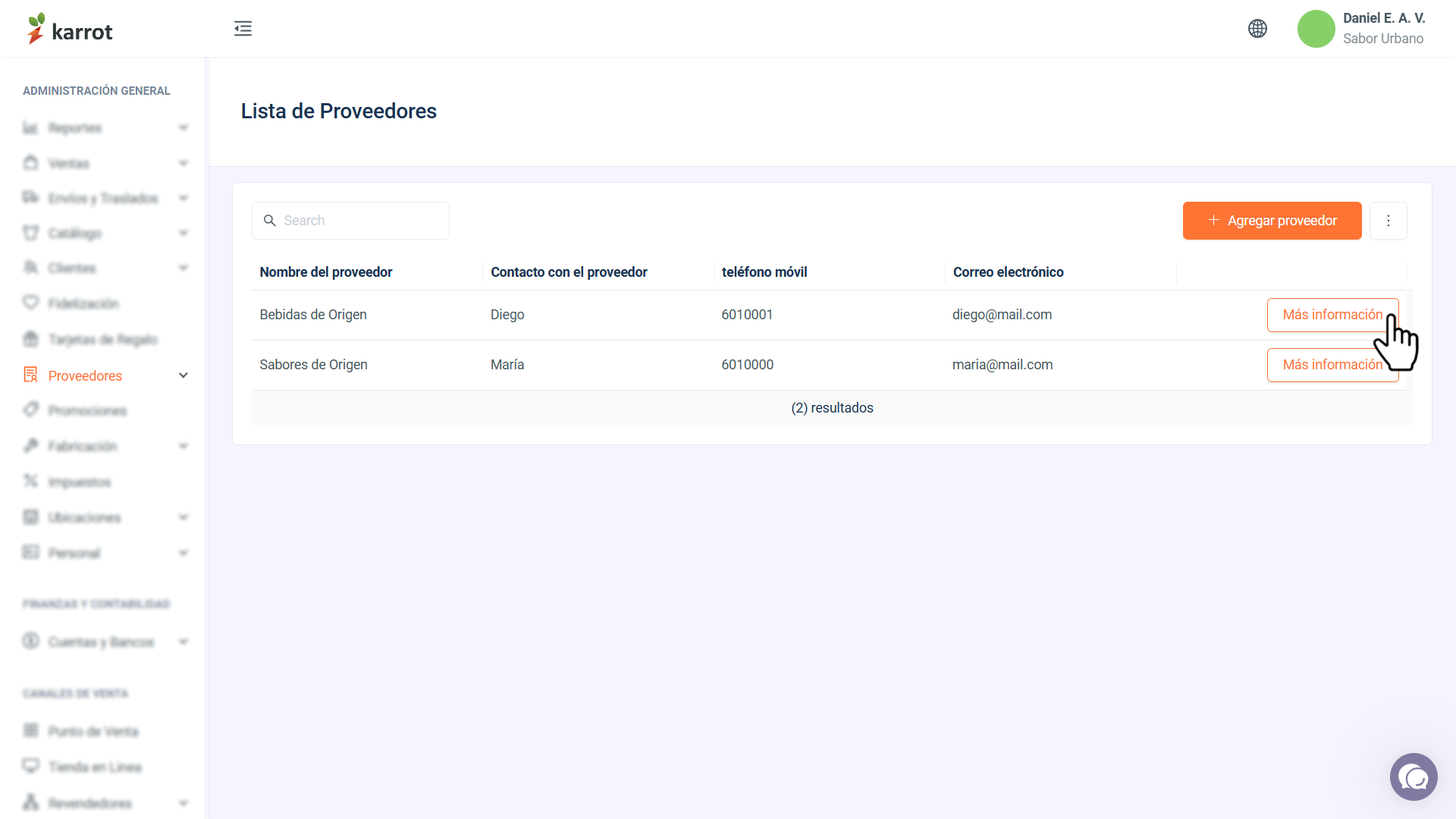The image size is (1456, 819).
Task: Sort by Nombre del proveedor column header
Action: point(326,272)
